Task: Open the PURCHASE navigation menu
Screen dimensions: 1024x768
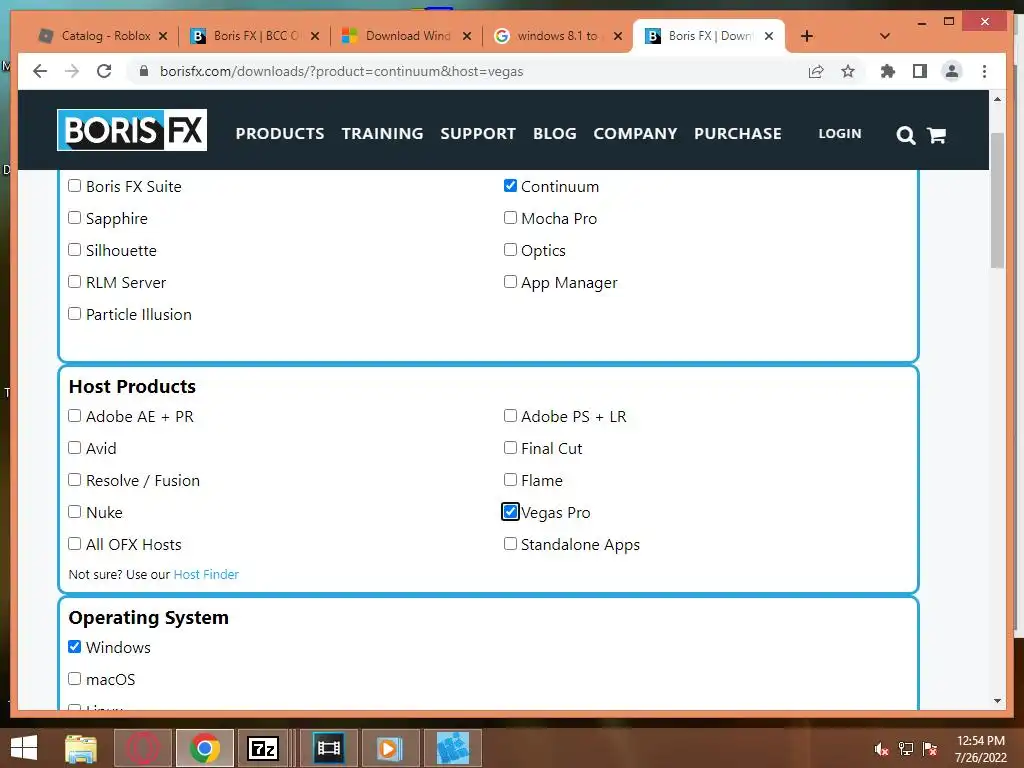Action: [x=737, y=133]
